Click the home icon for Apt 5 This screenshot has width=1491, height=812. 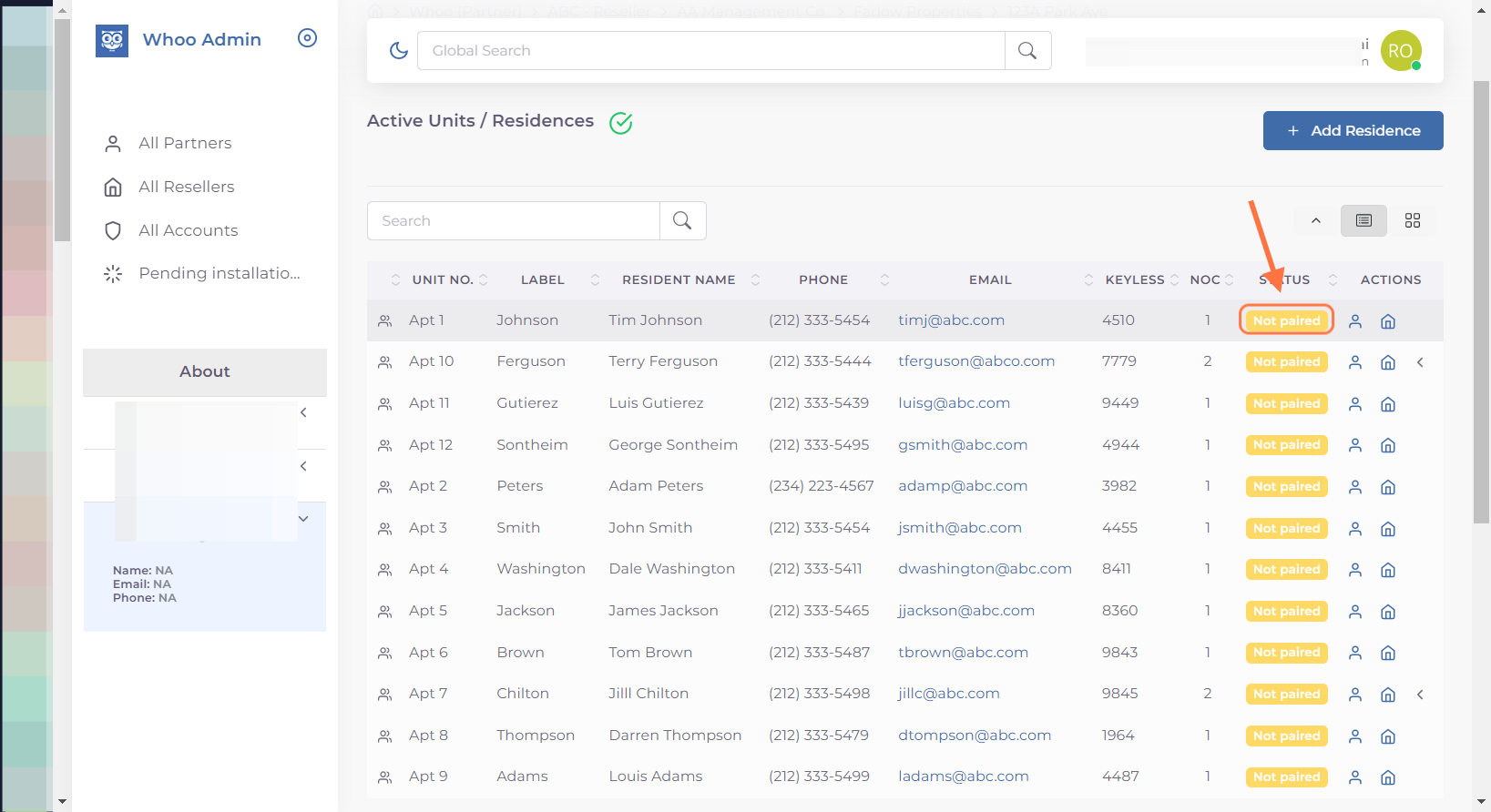1388,612
